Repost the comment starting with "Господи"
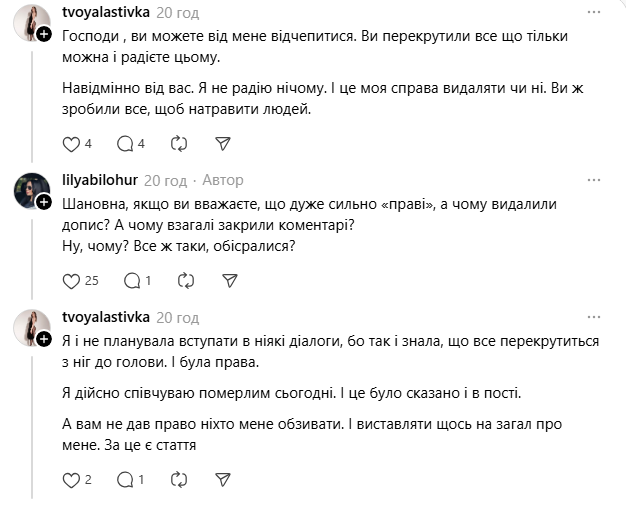The height and width of the screenshot is (505, 626). [178, 144]
